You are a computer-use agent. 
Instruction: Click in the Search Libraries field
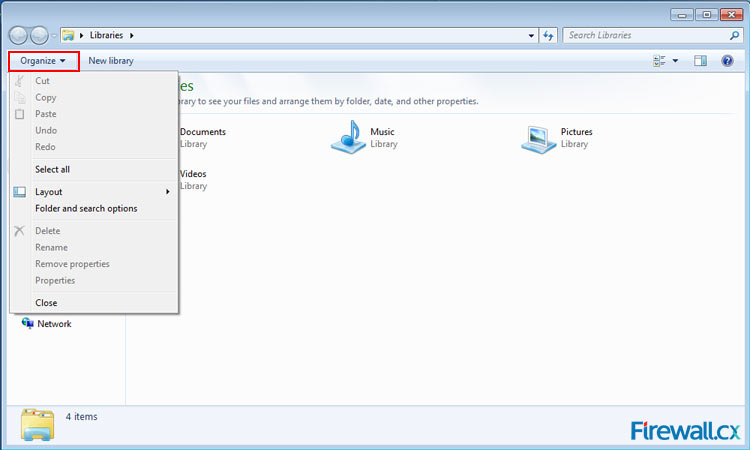646,35
